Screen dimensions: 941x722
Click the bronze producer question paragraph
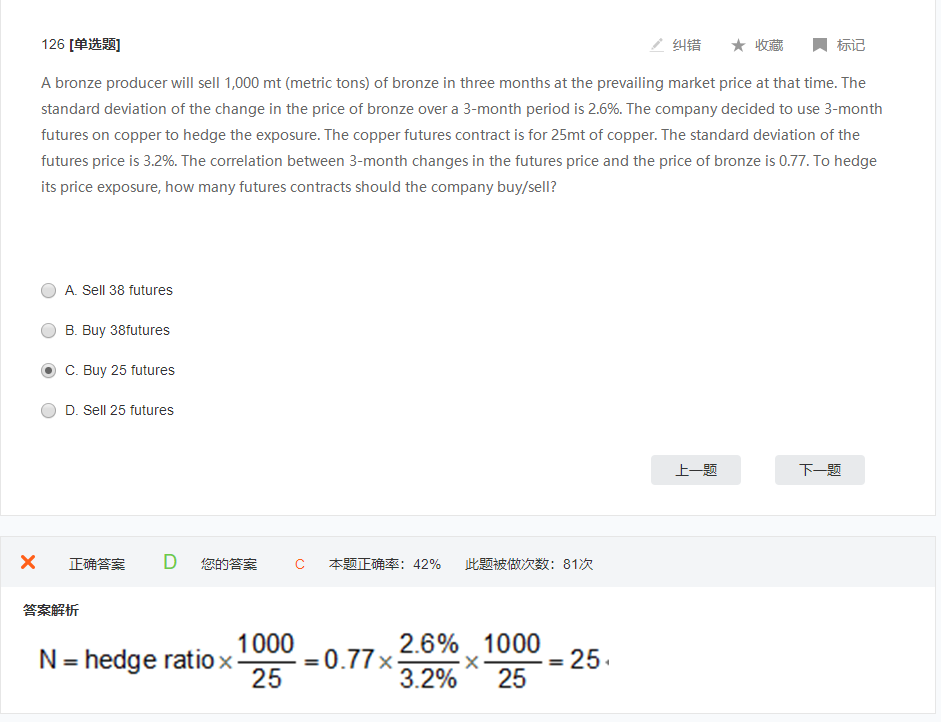(x=460, y=135)
